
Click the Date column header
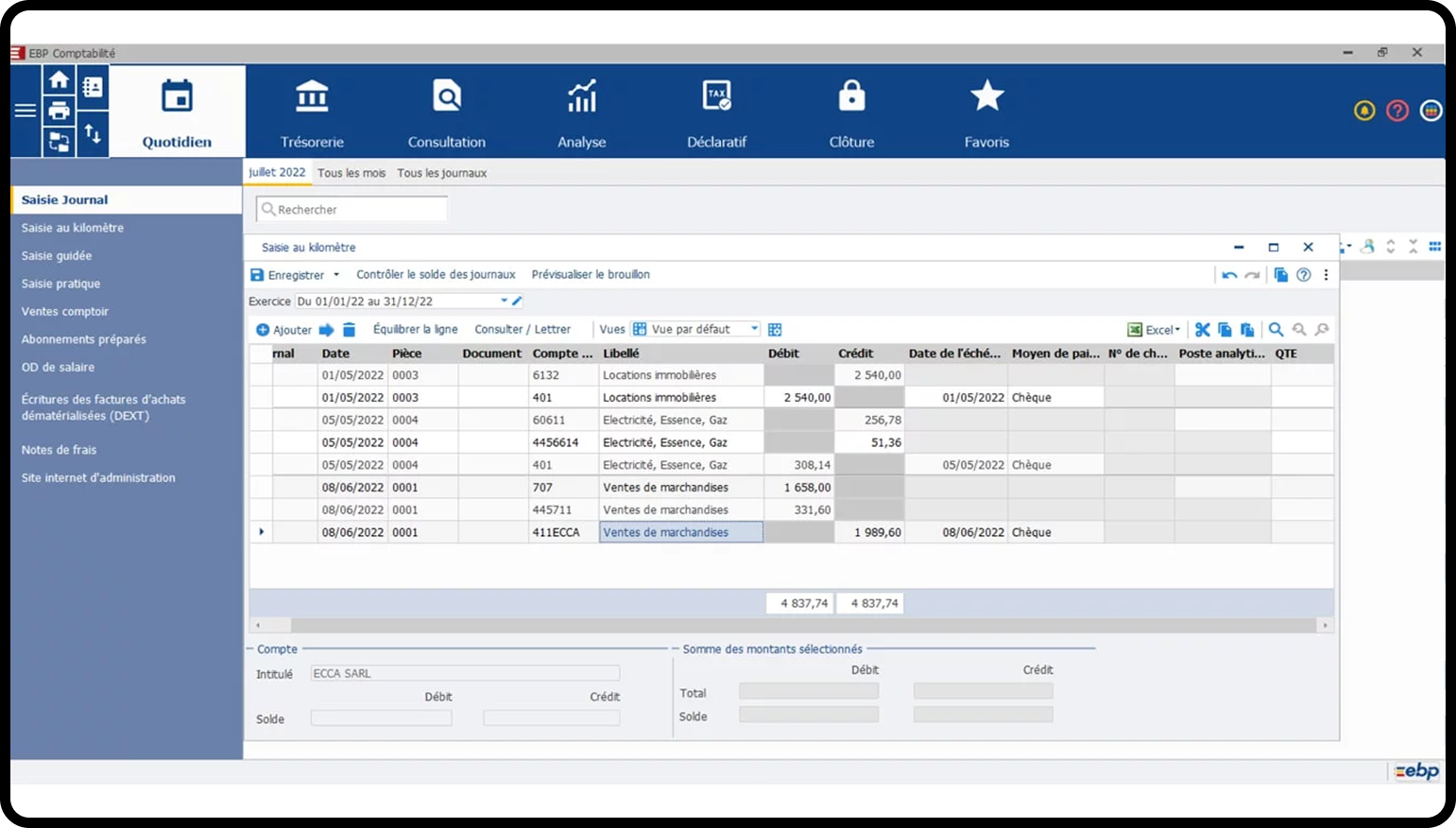tap(353, 354)
